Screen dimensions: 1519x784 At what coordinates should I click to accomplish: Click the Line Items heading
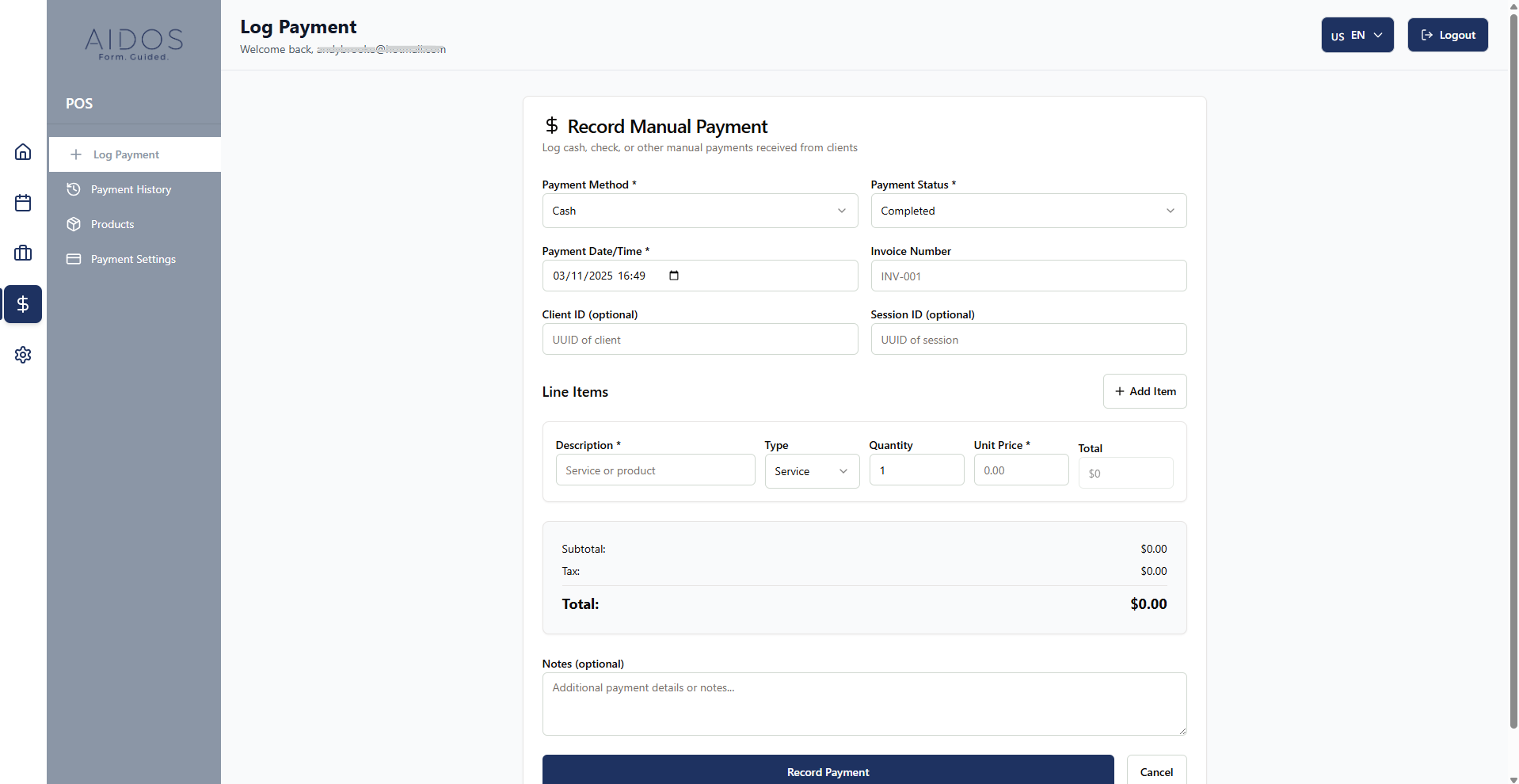[x=575, y=392]
